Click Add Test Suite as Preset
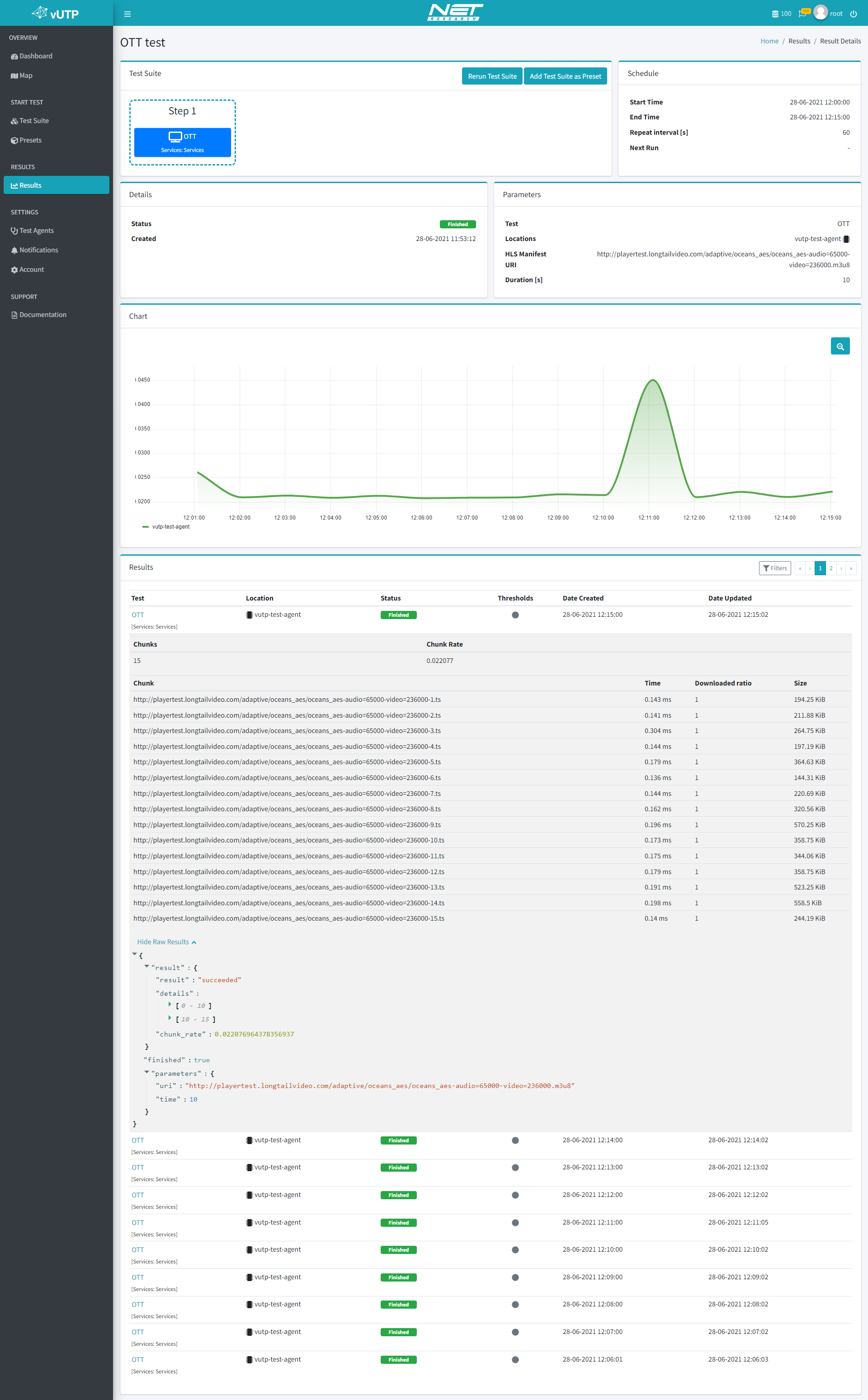Viewport: 868px width, 1400px height. coord(566,76)
